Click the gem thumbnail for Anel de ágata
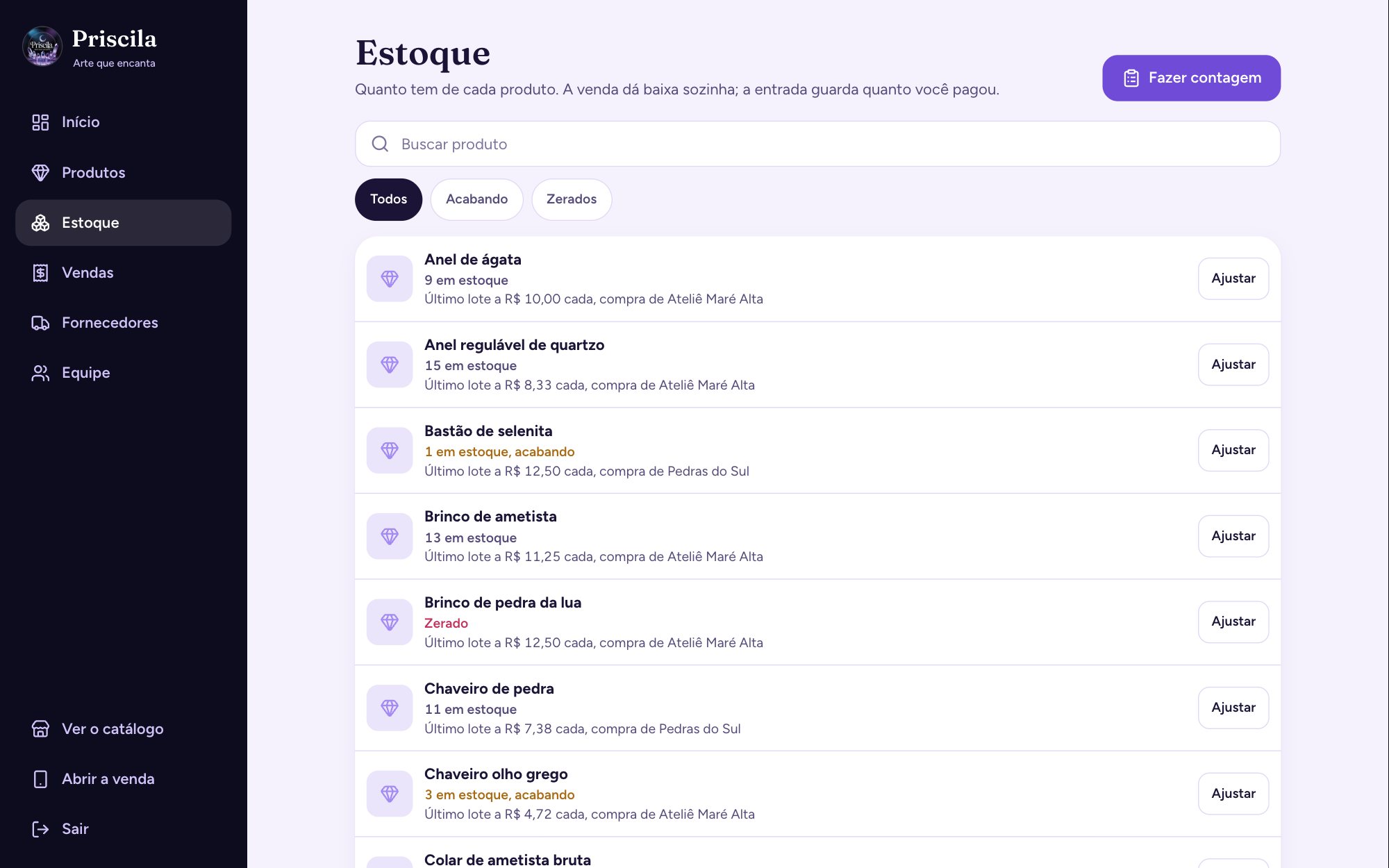The width and height of the screenshot is (1389, 868). click(x=390, y=278)
